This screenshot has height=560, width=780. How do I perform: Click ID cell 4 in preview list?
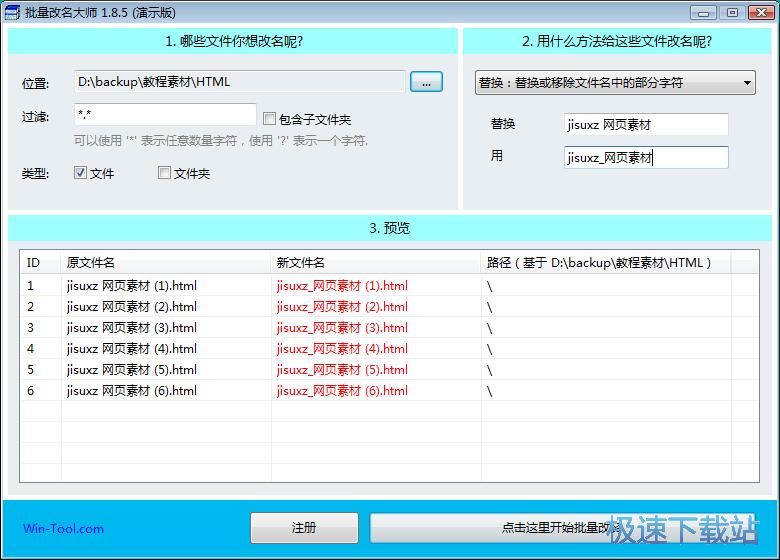[30, 349]
